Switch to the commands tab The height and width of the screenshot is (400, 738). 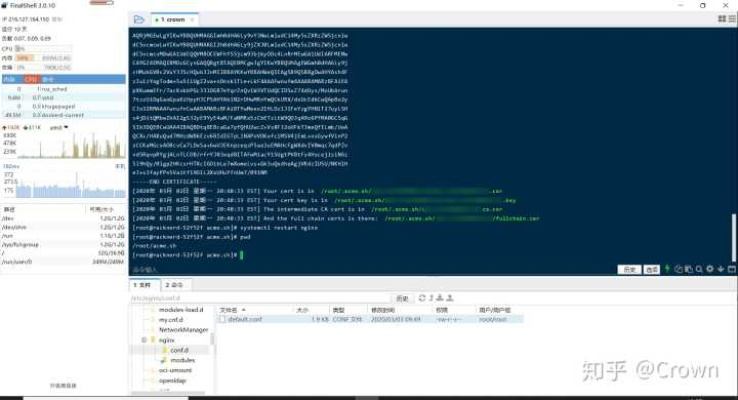[x=176, y=285]
